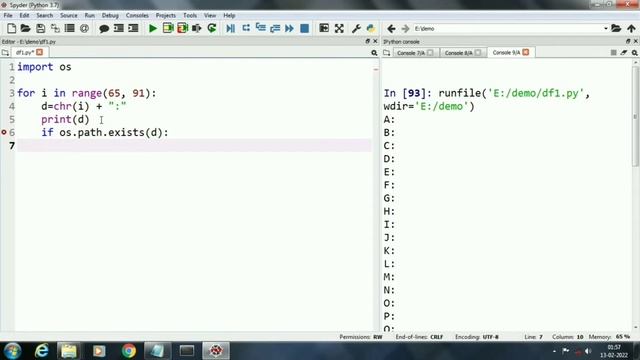The image size is (640, 360).
Task: Create a new file from the toolbar
Action: [11, 28]
